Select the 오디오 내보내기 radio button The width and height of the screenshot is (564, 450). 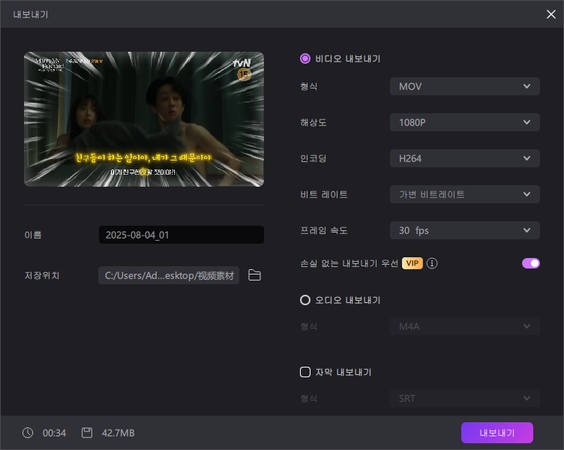coord(305,300)
